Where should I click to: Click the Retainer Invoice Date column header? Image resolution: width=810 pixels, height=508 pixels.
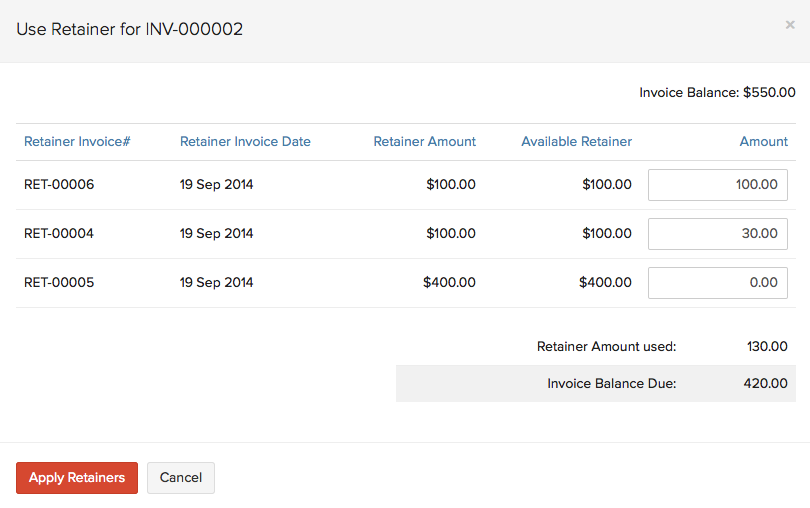245,142
